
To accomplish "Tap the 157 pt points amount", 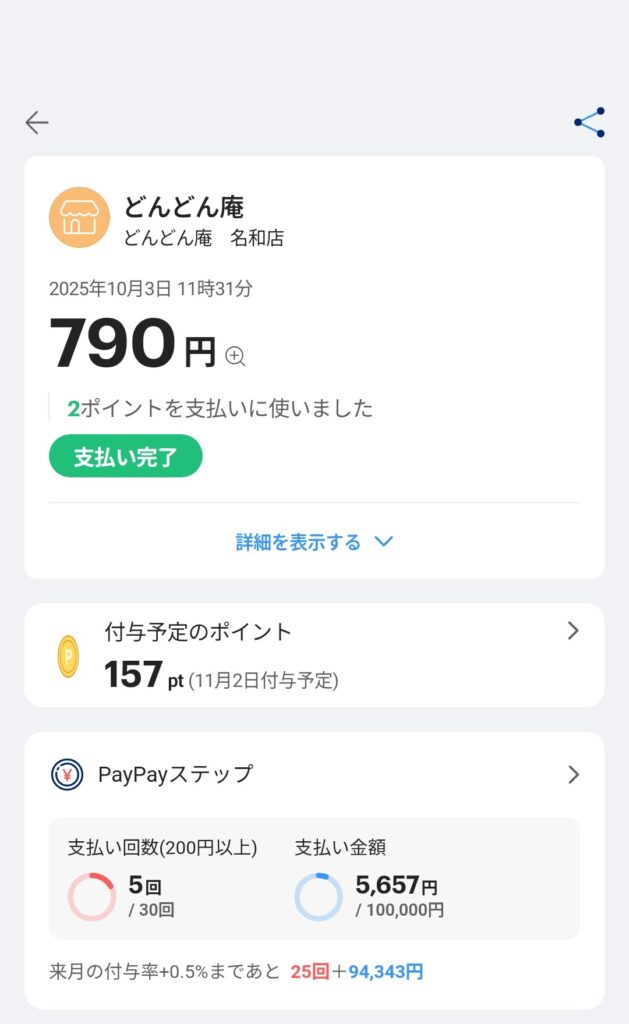I will pos(144,676).
